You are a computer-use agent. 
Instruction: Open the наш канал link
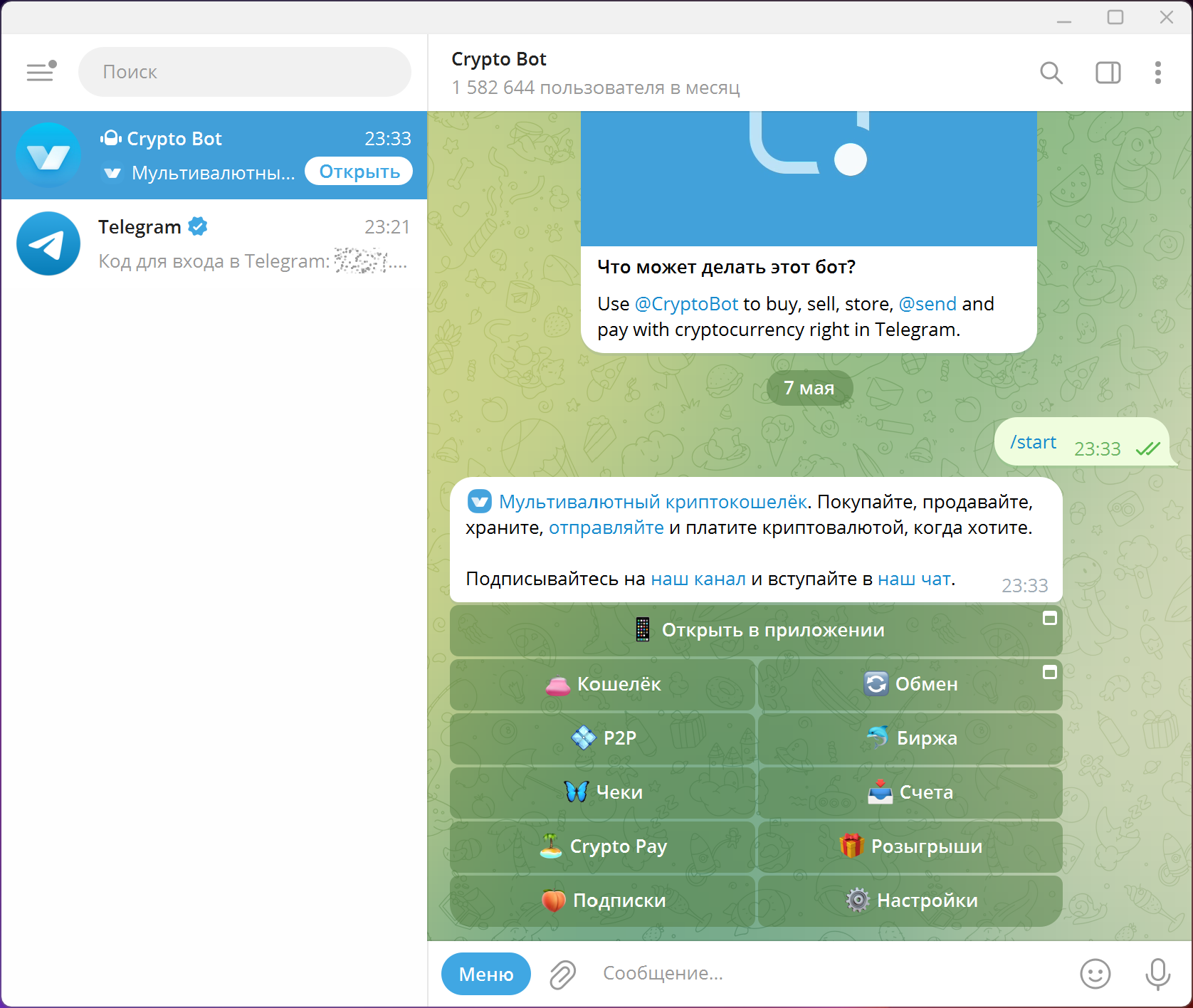(698, 579)
